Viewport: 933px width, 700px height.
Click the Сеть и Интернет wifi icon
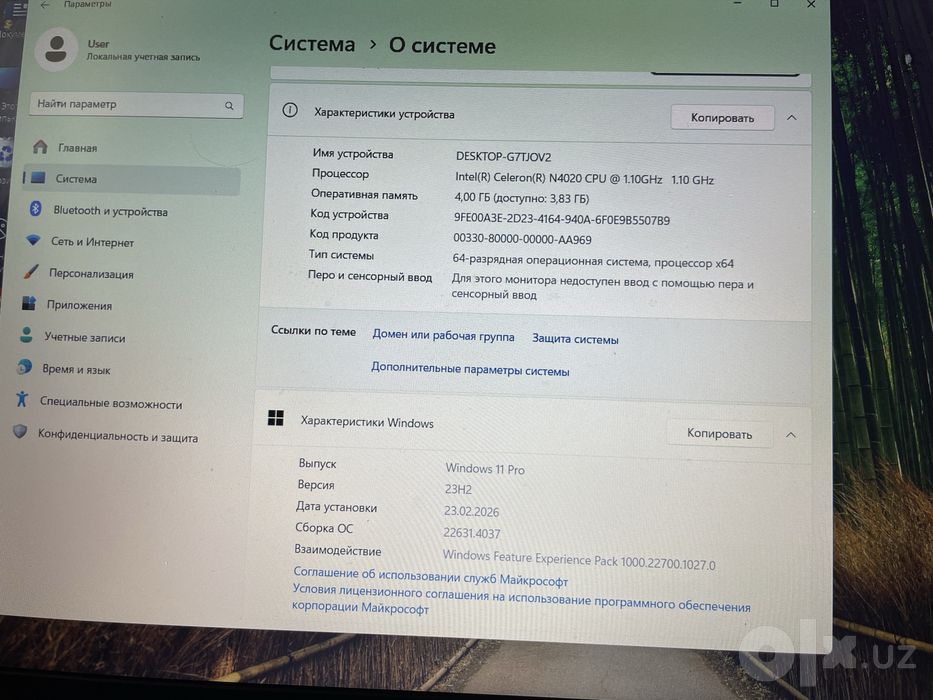tap(33, 240)
